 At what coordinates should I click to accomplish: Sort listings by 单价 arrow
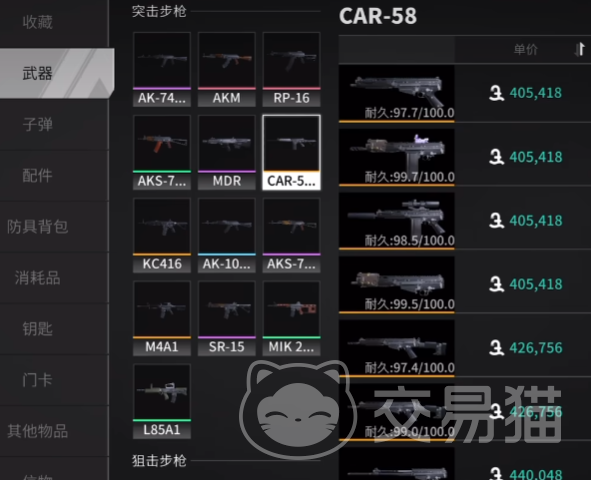click(x=580, y=49)
